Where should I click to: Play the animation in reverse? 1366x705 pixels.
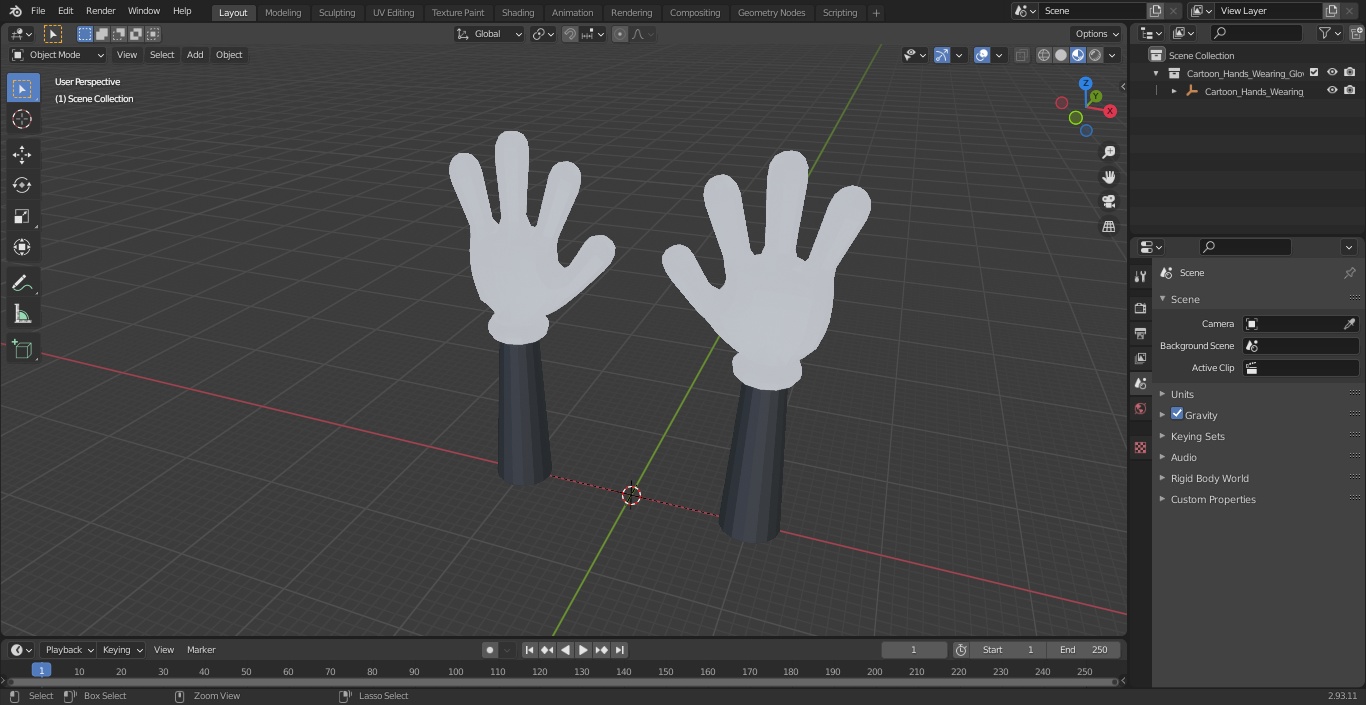coord(565,650)
